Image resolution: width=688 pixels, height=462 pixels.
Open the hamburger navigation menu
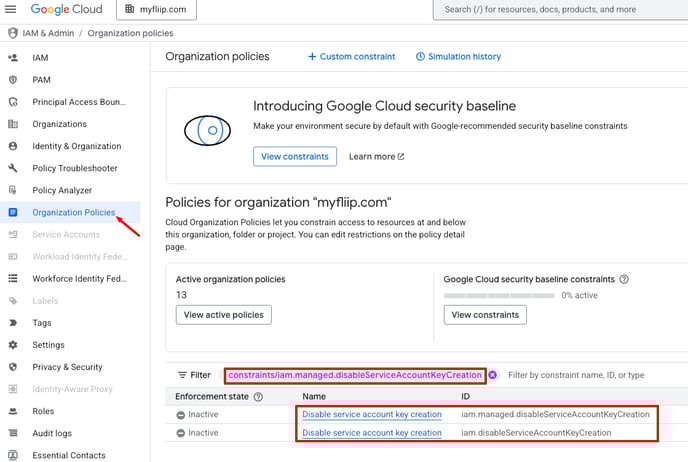pyautogui.click(x=11, y=9)
